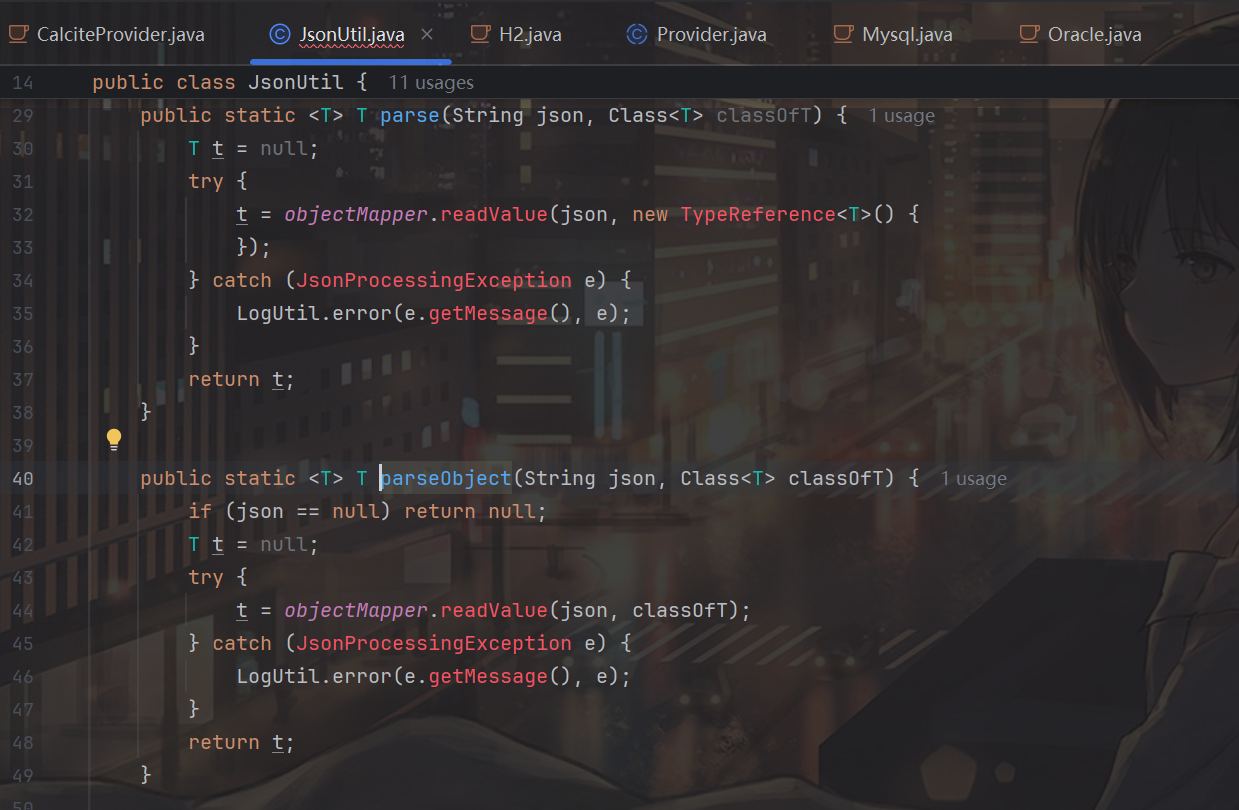This screenshot has width=1239, height=810.
Task: Click the yellow light bulb quick-fix icon
Action: point(114,438)
